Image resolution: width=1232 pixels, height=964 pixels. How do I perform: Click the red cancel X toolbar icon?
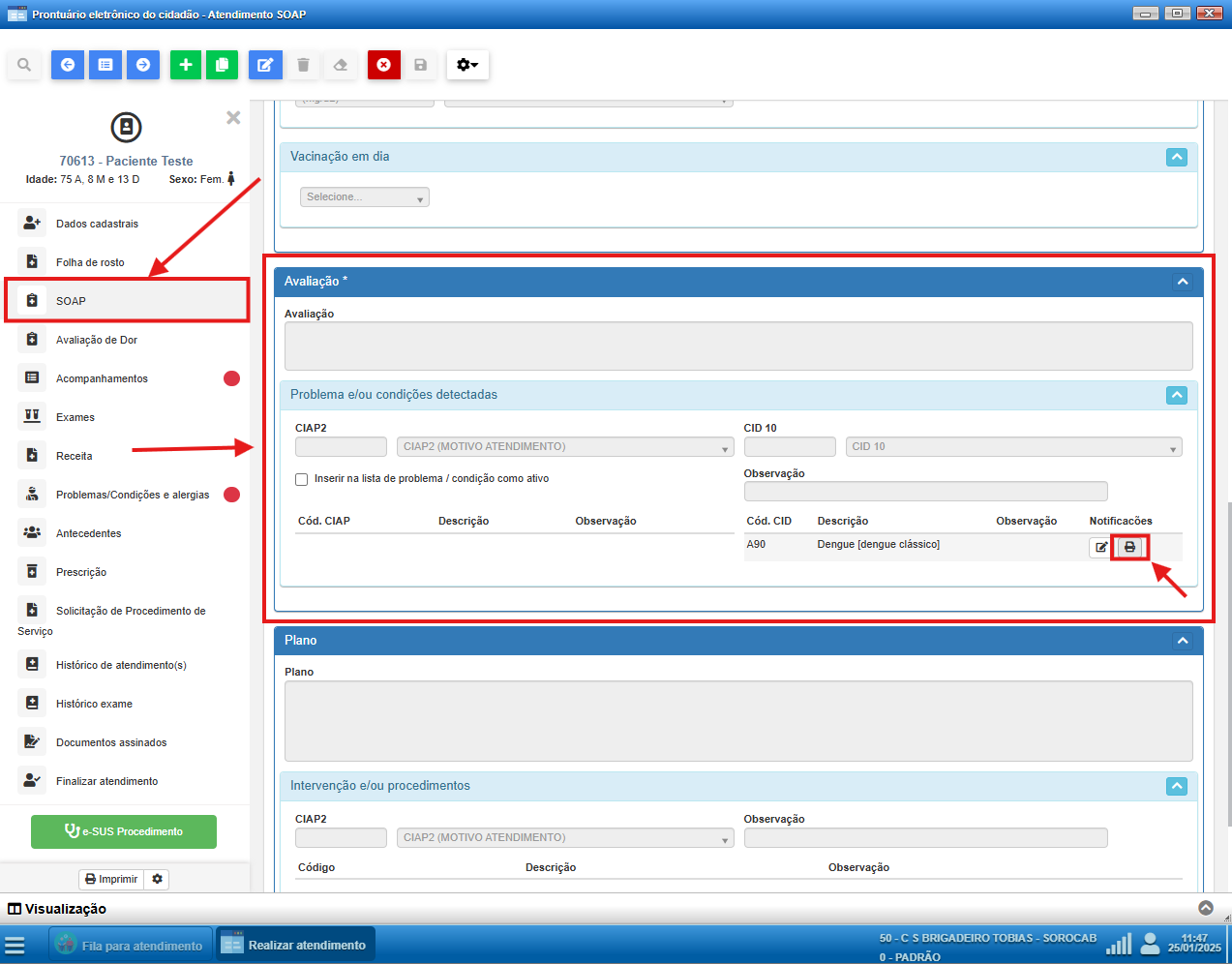tap(383, 65)
